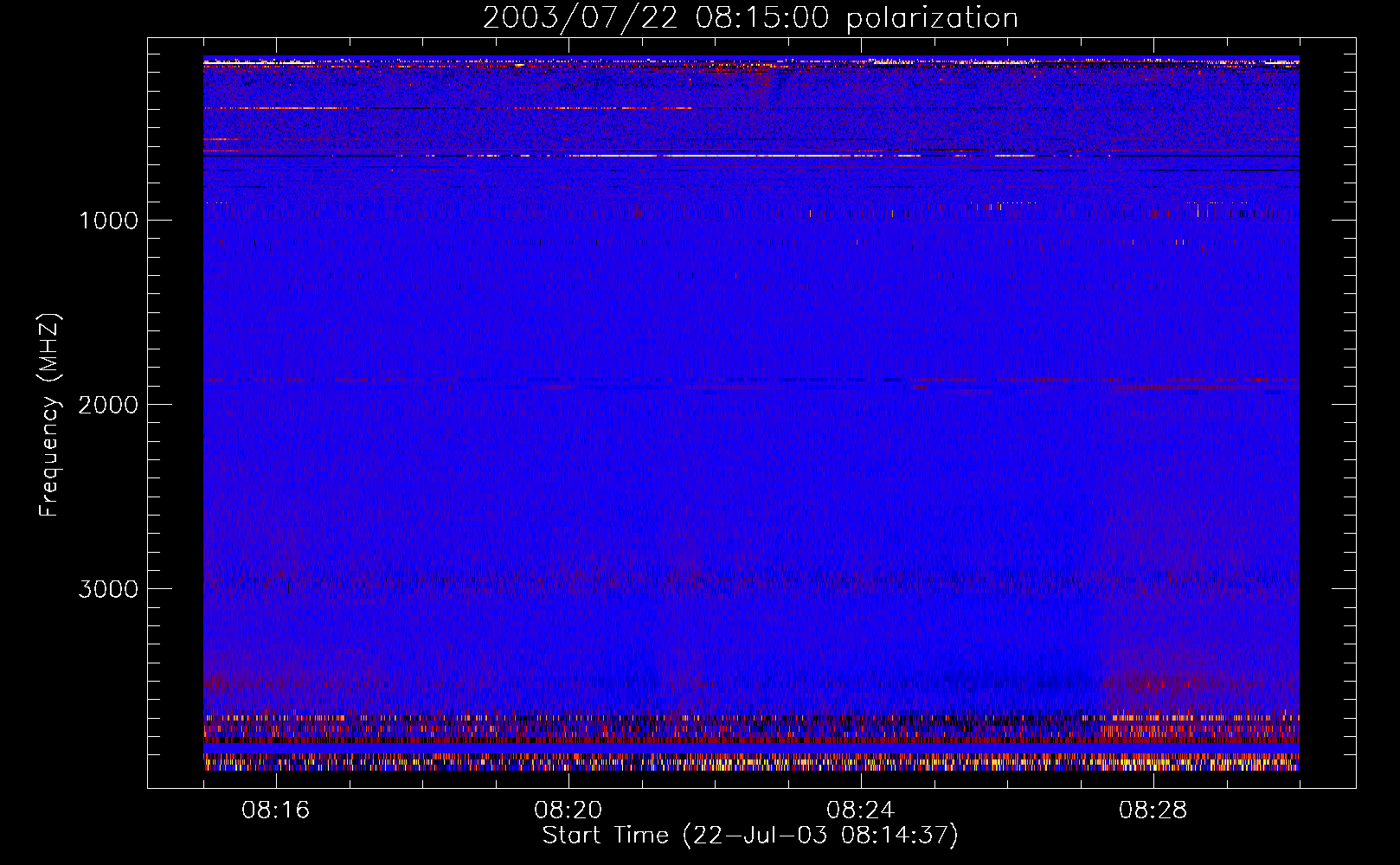Click the 08:24 time tick label

point(861,811)
